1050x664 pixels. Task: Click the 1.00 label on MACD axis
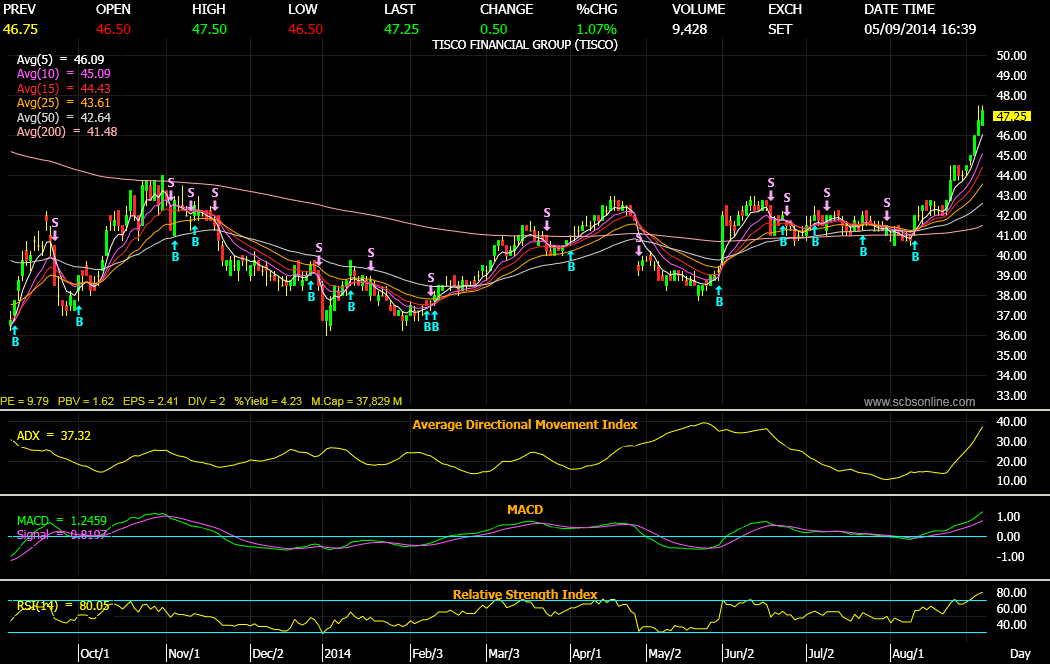coord(1008,517)
